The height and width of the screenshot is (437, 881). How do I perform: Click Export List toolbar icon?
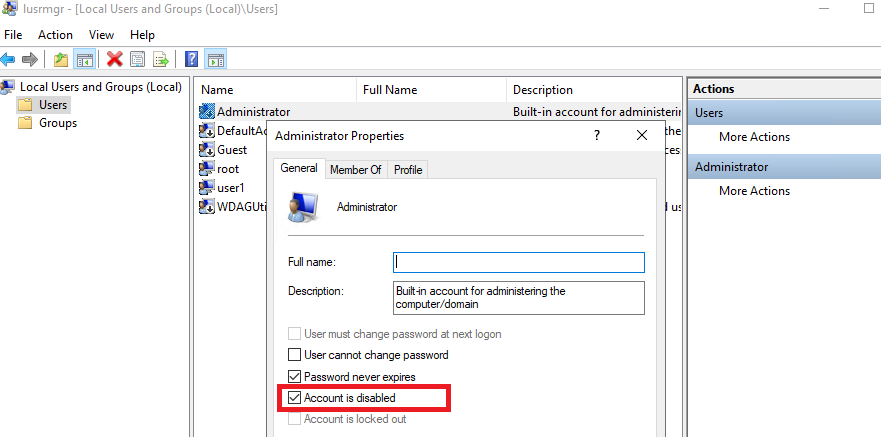pyautogui.click(x=161, y=59)
